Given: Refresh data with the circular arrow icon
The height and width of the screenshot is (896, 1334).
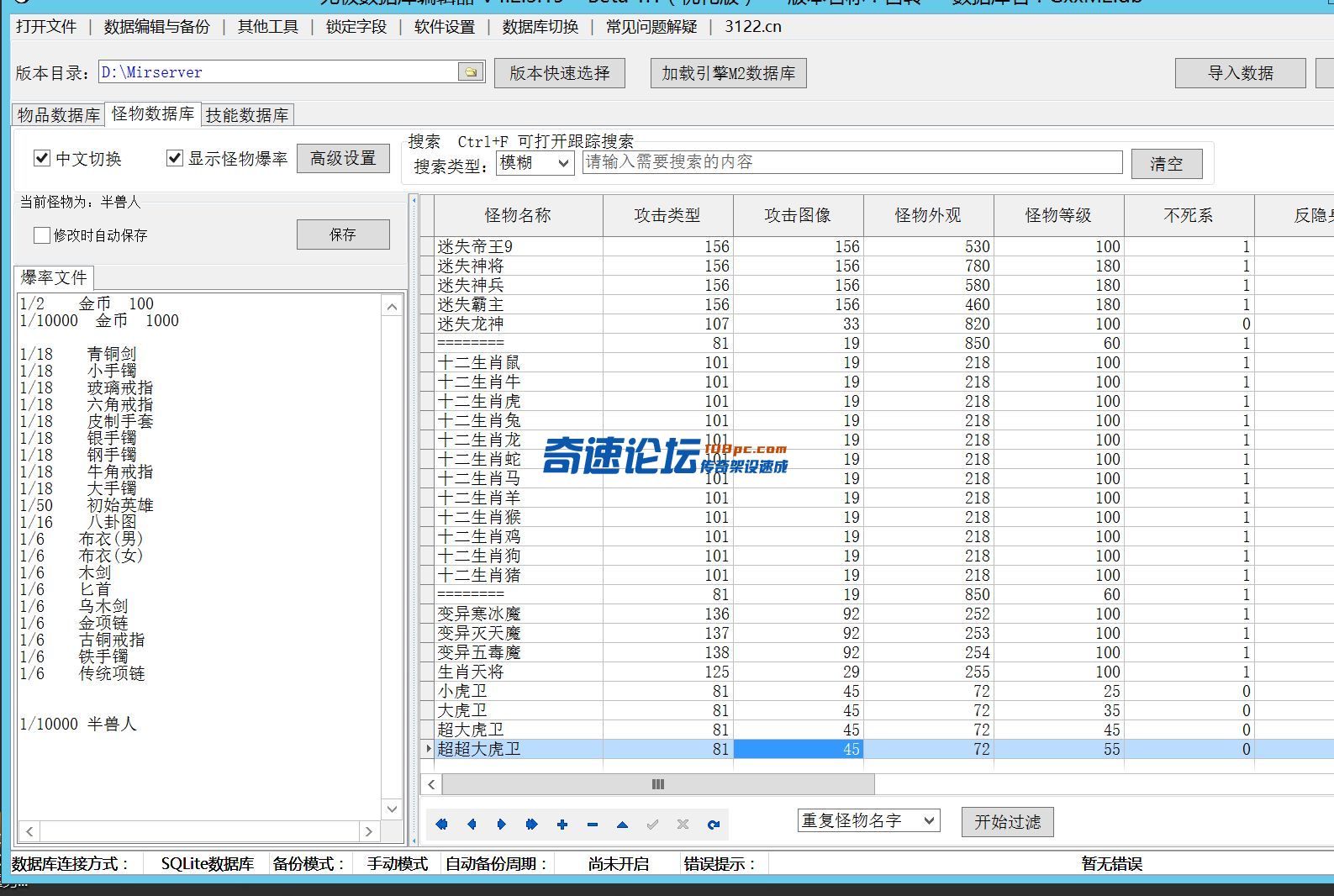Looking at the screenshot, I should click(x=714, y=825).
